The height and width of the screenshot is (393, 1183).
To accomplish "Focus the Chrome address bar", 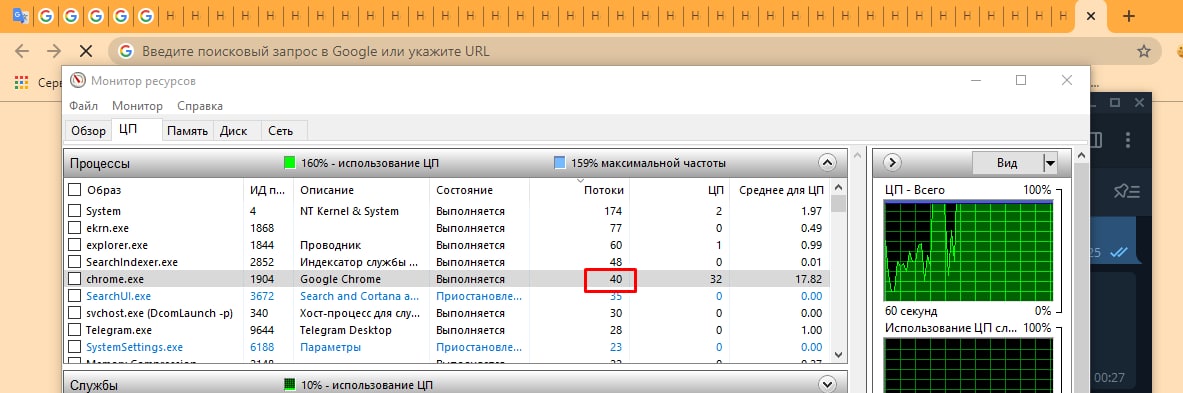I will tap(634, 51).
